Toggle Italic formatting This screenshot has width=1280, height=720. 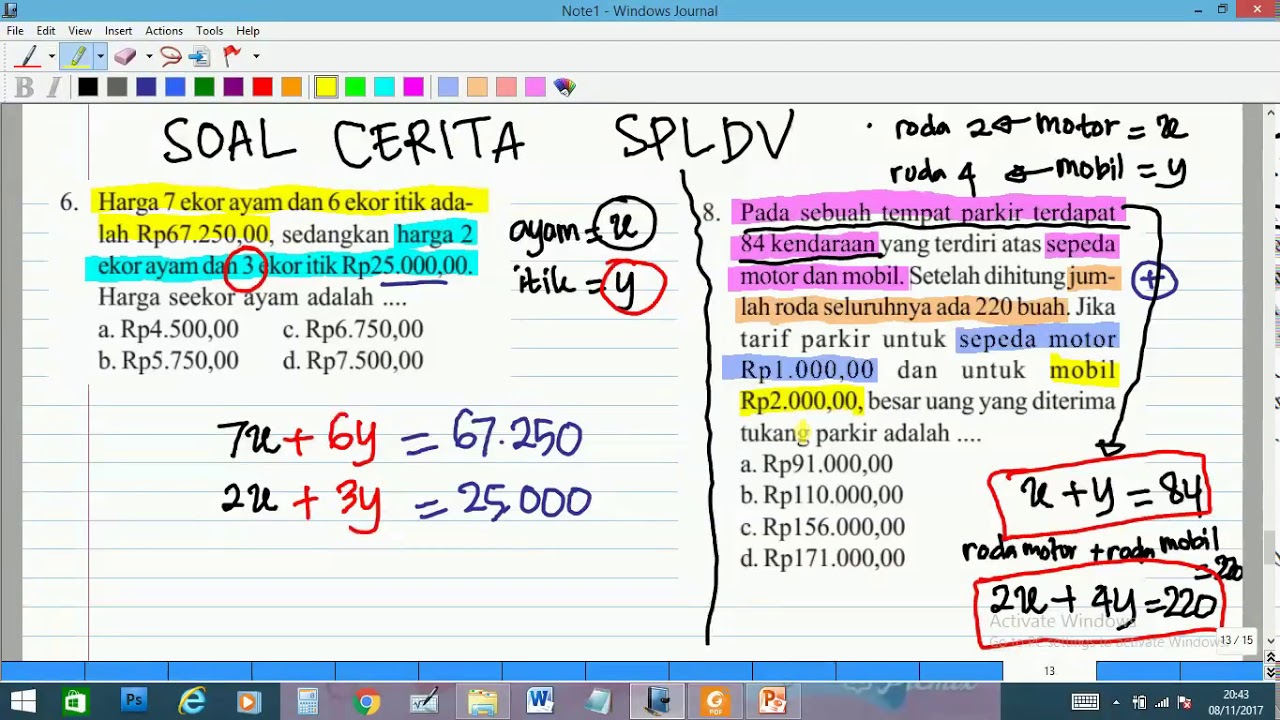click(53, 88)
